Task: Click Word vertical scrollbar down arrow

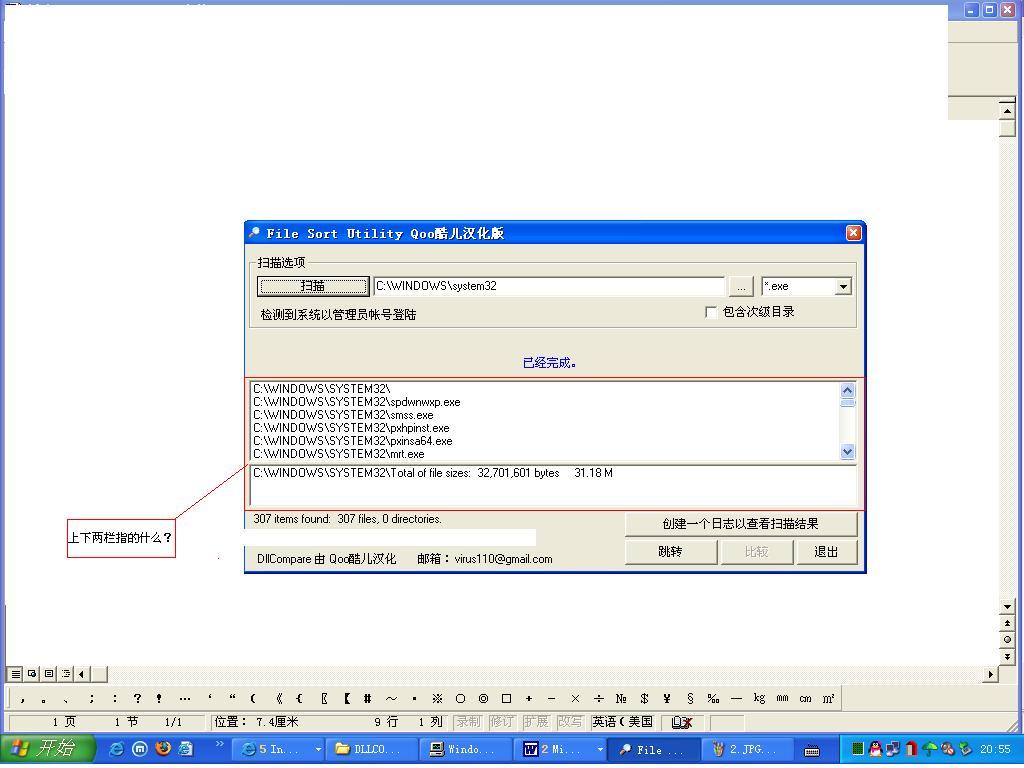Action: point(1007,607)
